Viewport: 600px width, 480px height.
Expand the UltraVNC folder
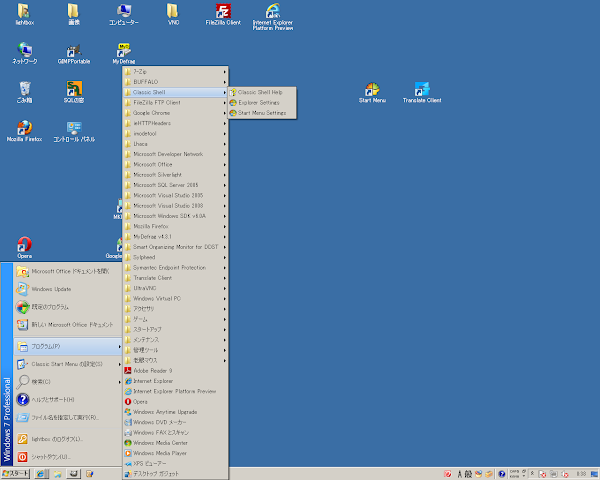point(176,288)
